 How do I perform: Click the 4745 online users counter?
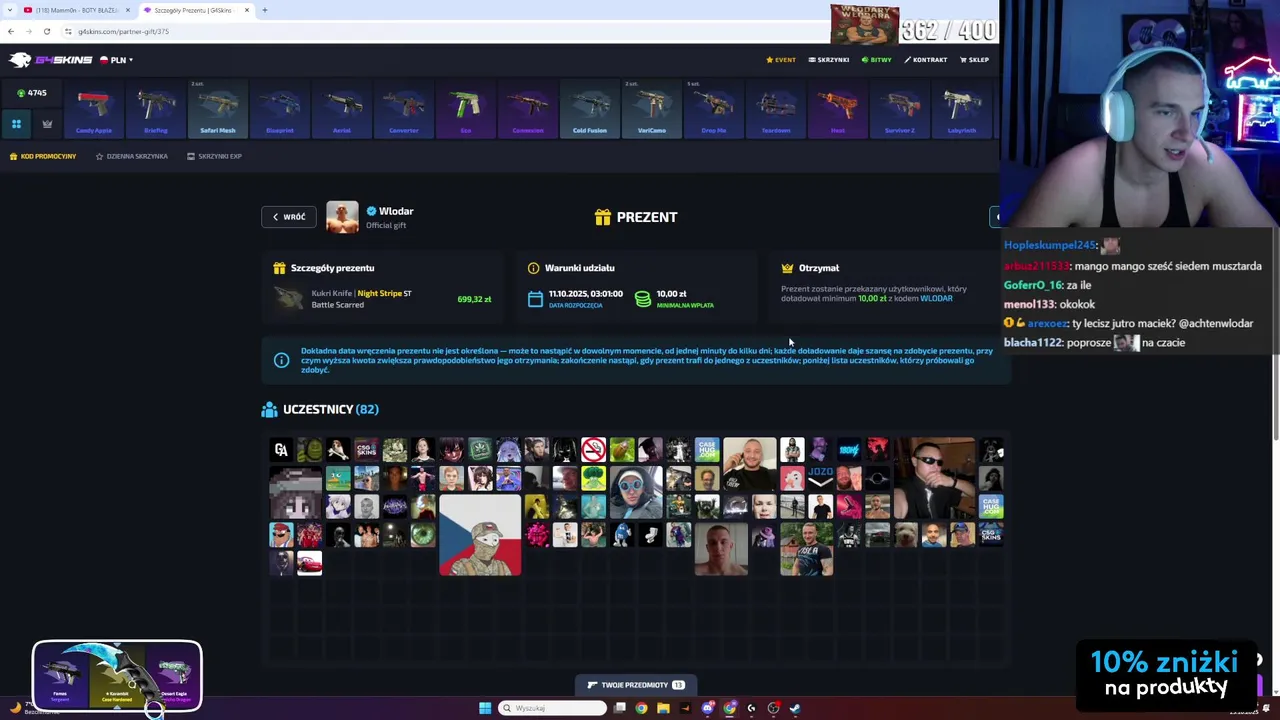click(32, 93)
